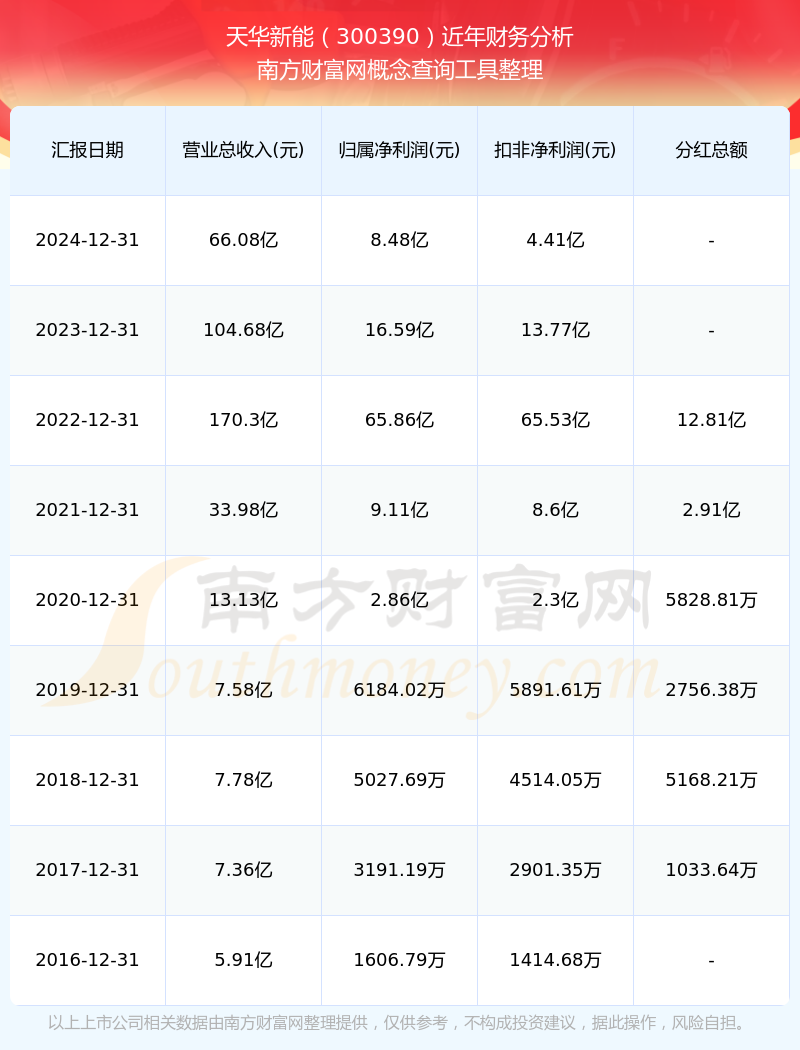Select the 营业总收入(元) column header

[244, 150]
